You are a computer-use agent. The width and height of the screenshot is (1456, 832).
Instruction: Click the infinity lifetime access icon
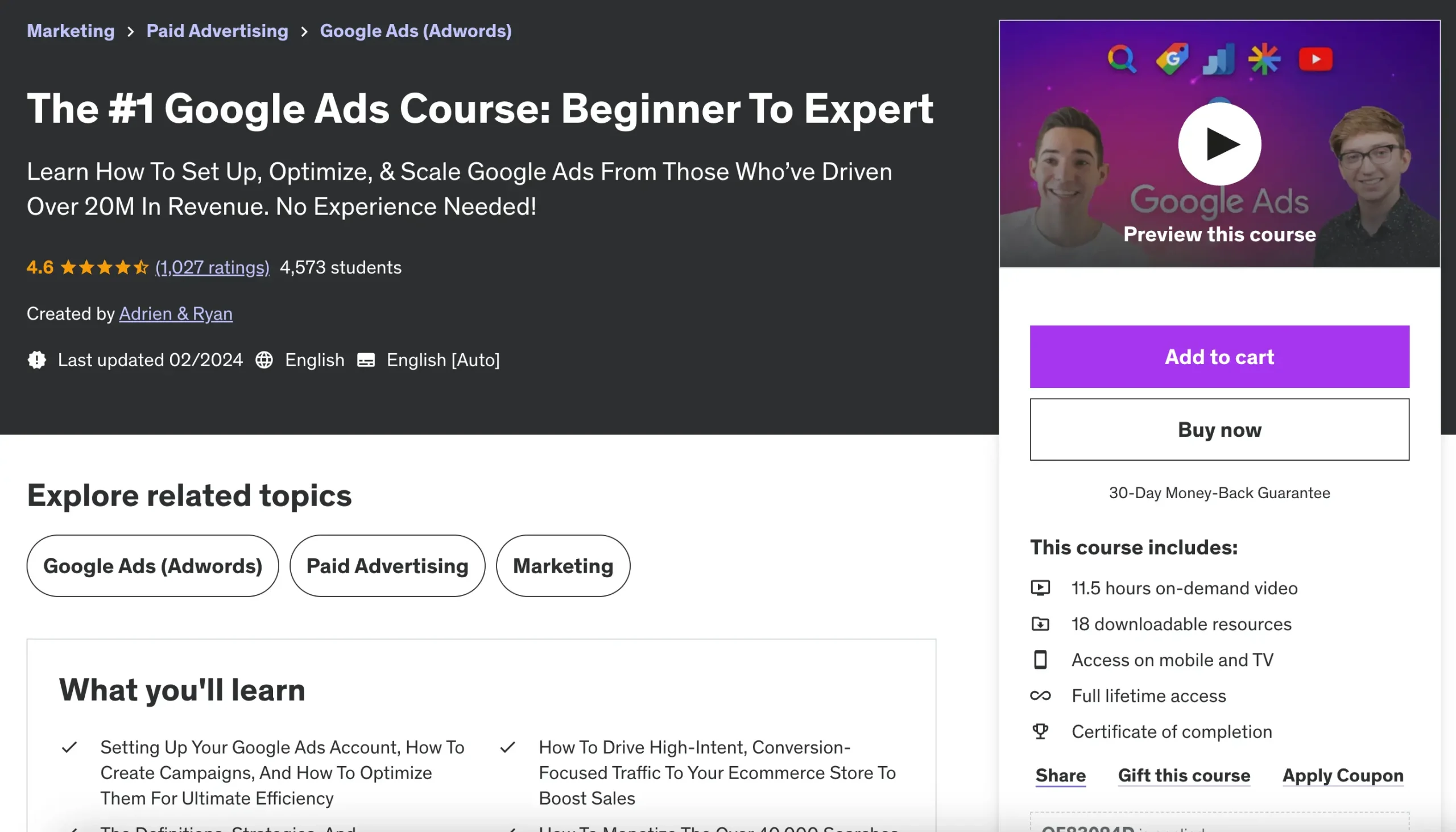click(1040, 696)
